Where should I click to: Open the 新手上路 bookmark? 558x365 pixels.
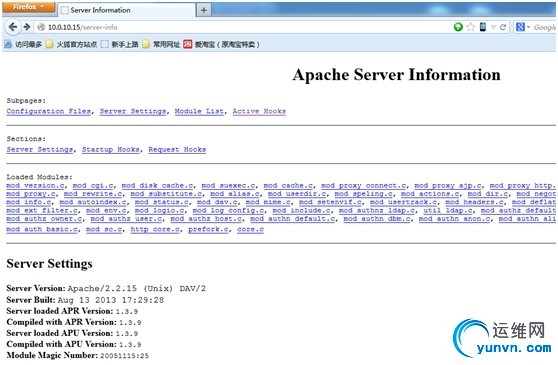click(x=120, y=44)
